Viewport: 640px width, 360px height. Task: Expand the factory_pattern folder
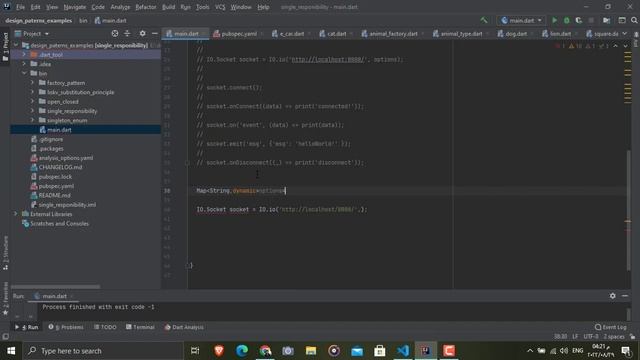[33, 82]
